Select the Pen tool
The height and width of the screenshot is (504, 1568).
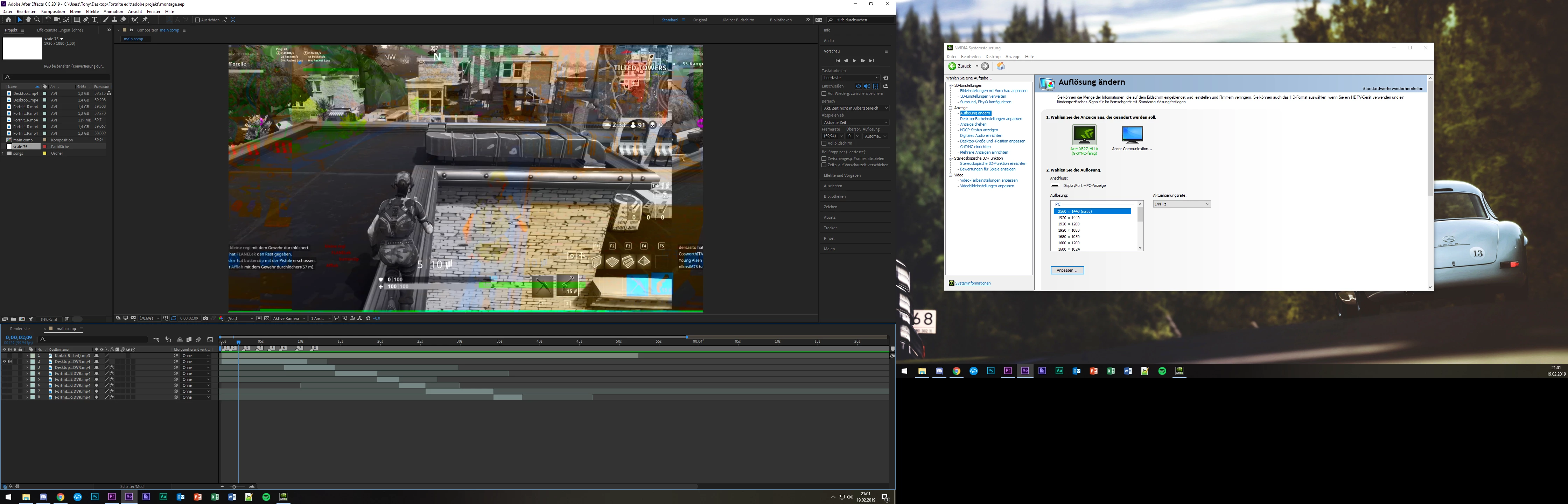(x=85, y=20)
